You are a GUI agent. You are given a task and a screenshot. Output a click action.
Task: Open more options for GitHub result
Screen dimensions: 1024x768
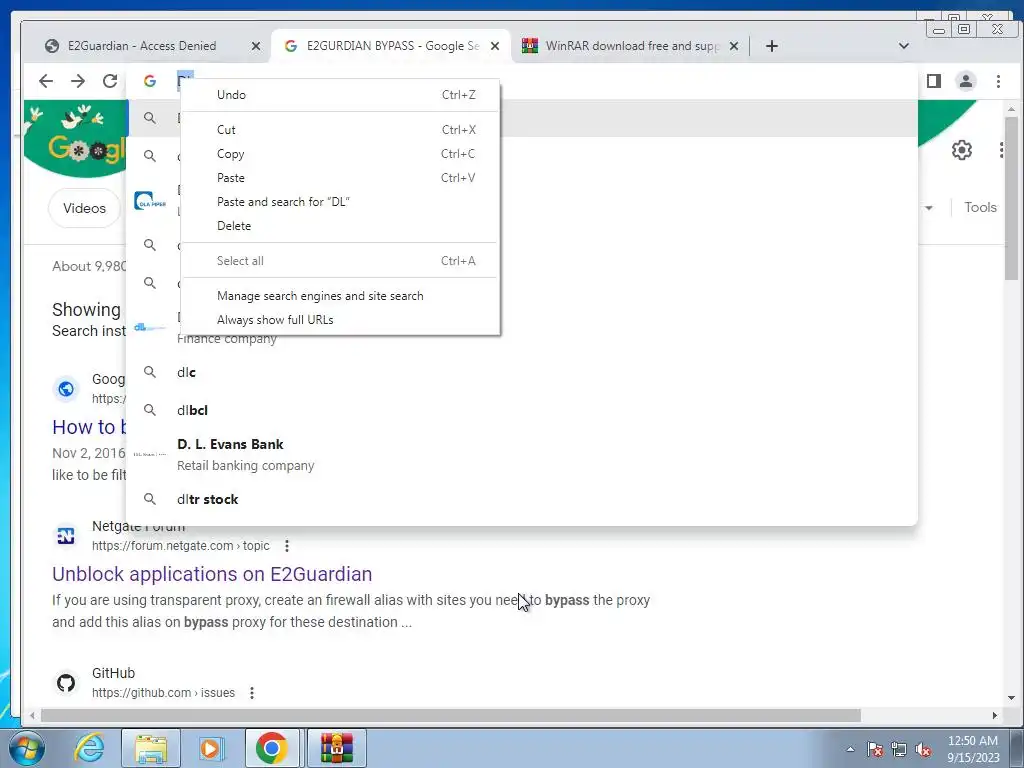coord(252,693)
